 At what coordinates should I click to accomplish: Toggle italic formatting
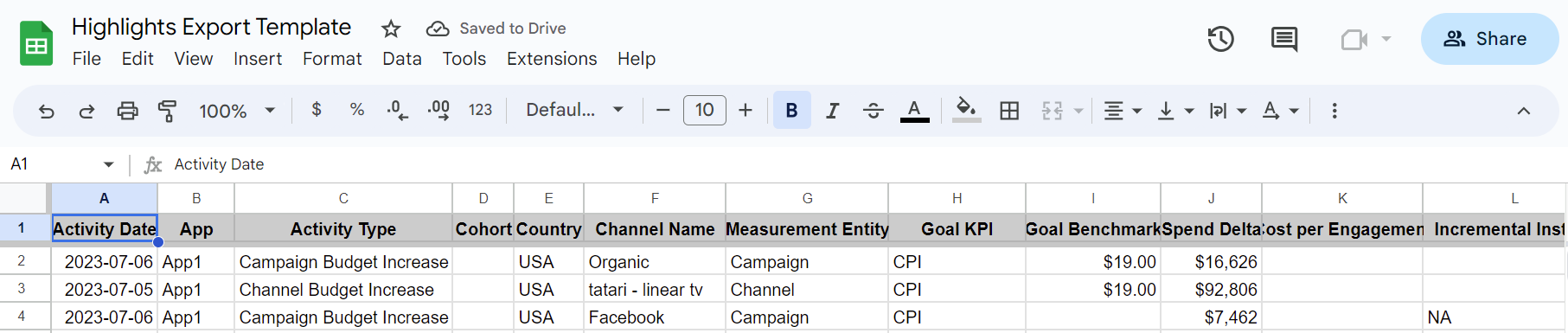point(832,111)
